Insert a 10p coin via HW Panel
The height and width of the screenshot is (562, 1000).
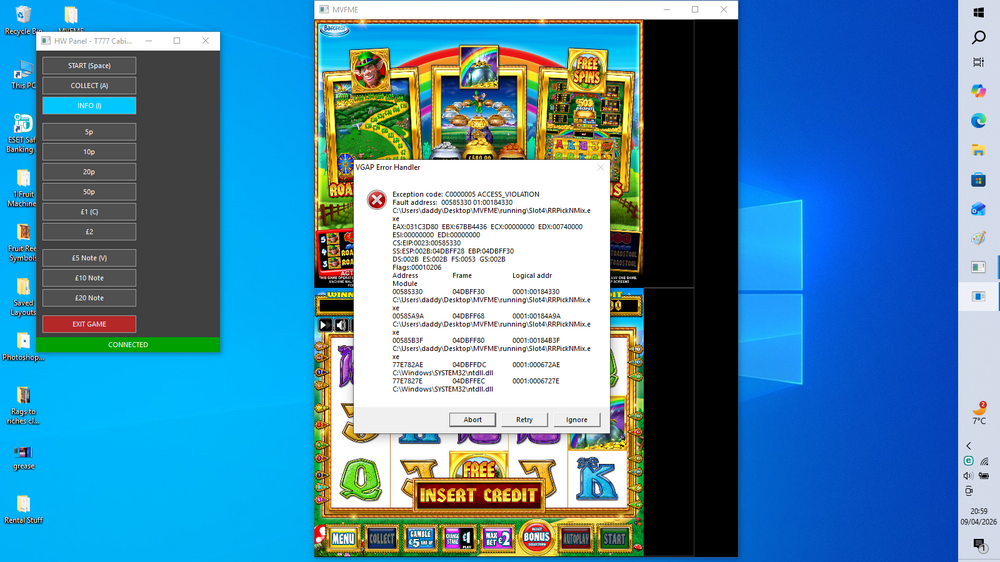tap(89, 152)
